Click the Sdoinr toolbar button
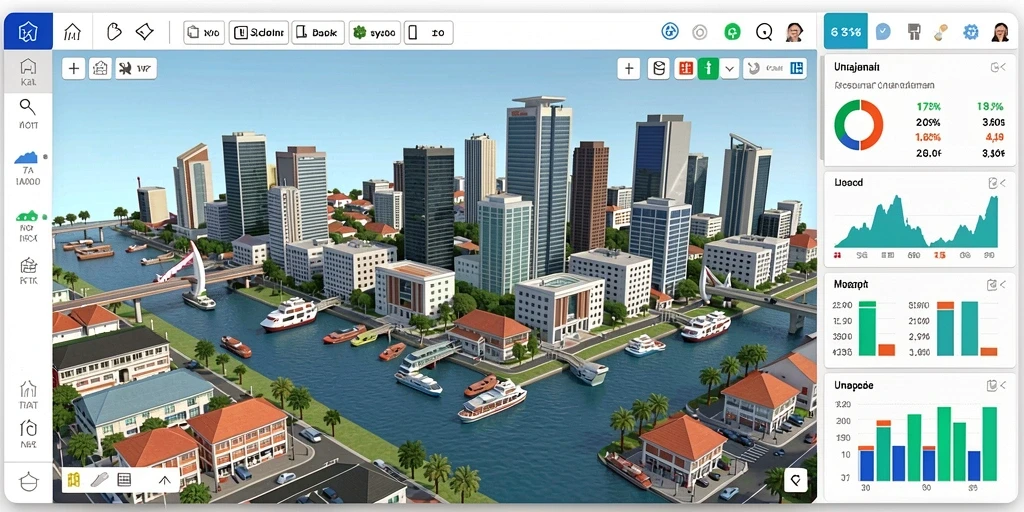 tap(259, 32)
